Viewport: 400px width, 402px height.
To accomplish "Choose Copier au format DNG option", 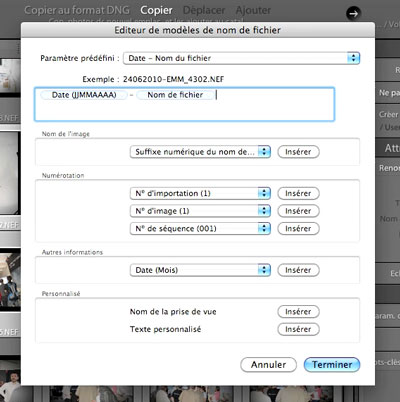I will coord(77,10).
